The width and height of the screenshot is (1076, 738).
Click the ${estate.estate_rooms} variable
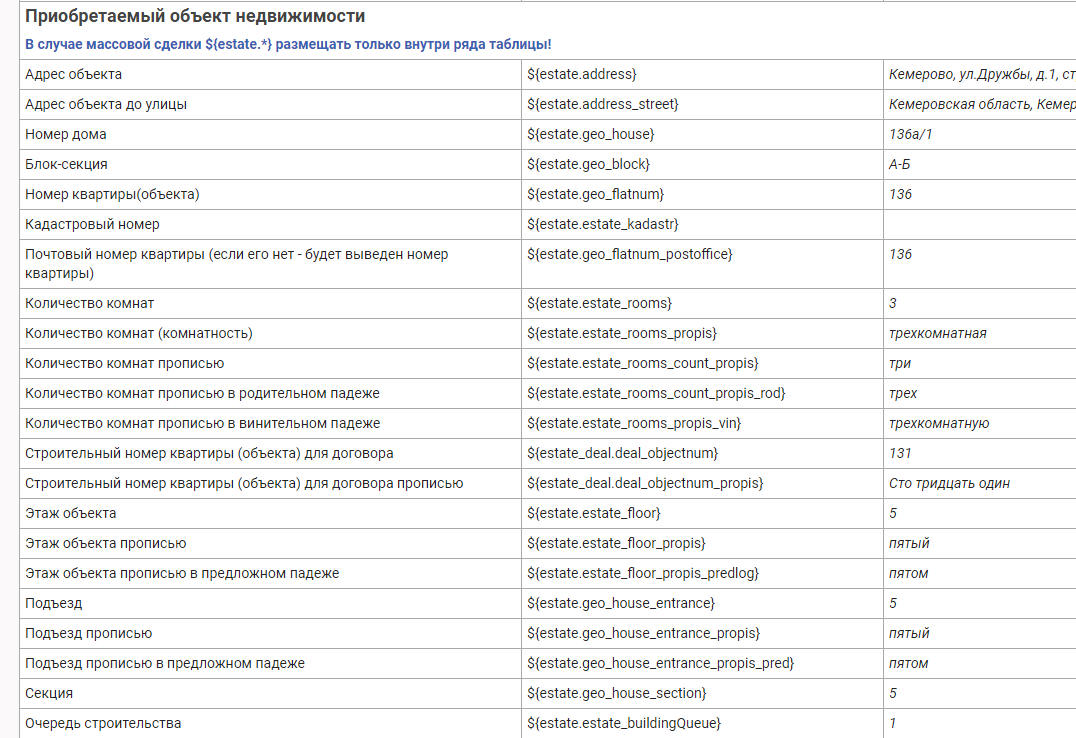tap(599, 303)
